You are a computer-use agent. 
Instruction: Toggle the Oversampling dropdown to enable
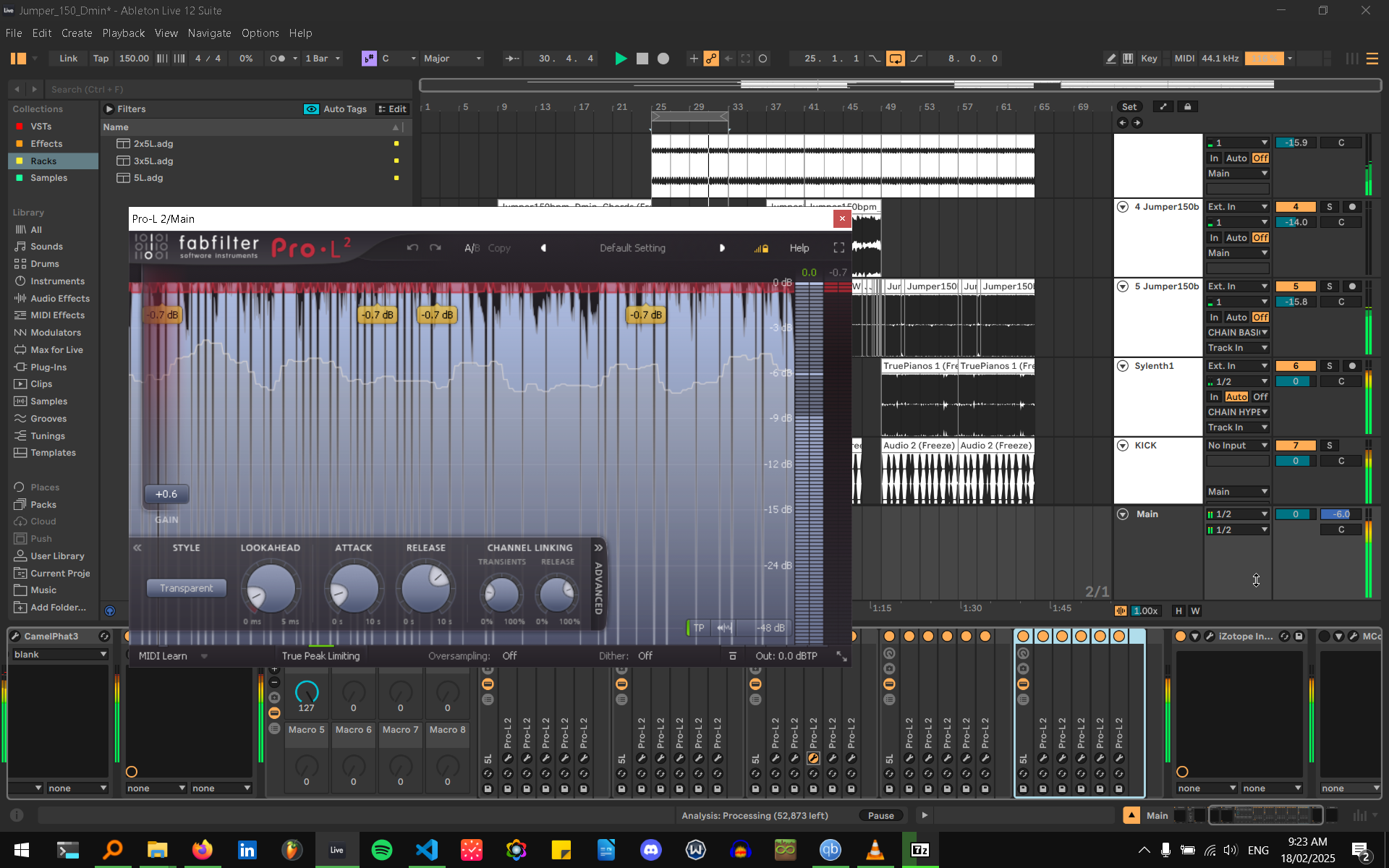point(510,655)
